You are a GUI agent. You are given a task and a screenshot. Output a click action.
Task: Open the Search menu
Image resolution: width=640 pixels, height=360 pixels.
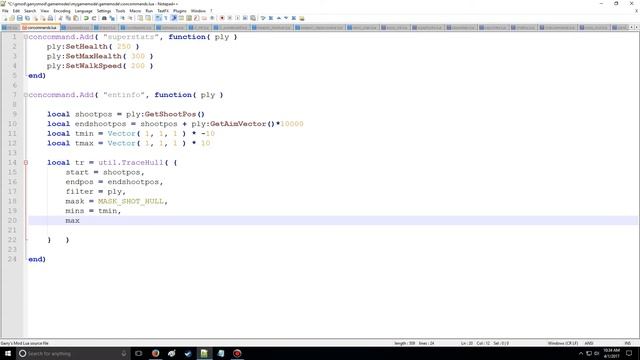(30, 11)
